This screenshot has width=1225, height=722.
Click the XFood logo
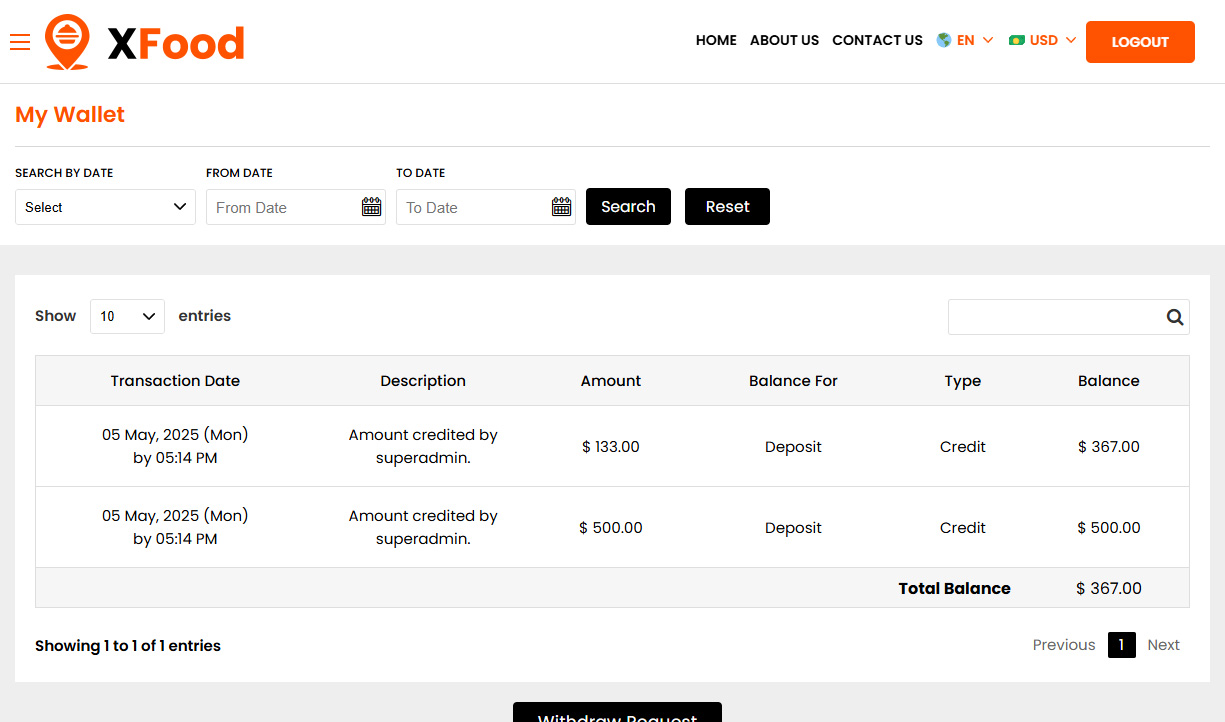point(144,41)
